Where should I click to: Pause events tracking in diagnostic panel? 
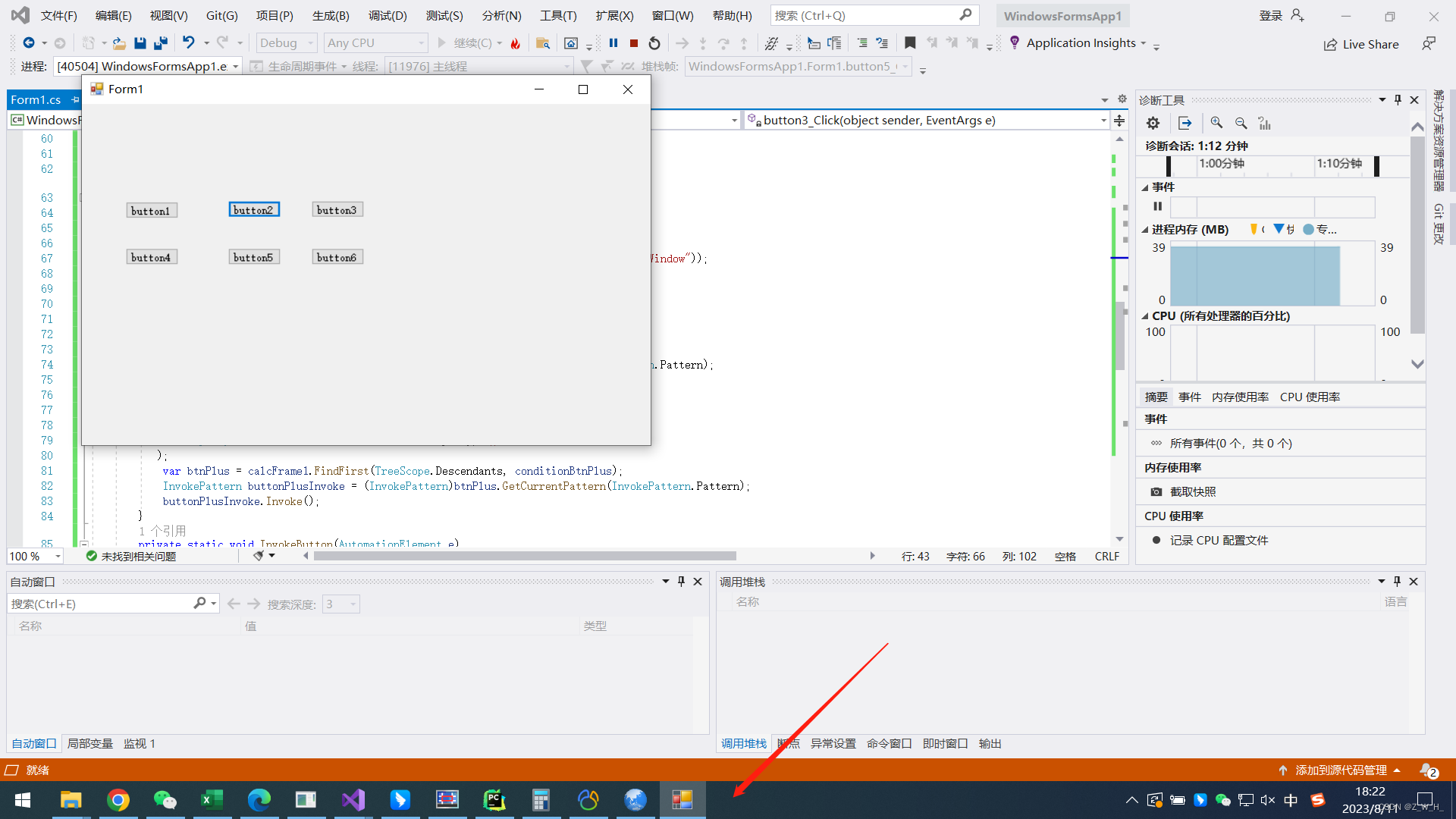(x=1157, y=206)
